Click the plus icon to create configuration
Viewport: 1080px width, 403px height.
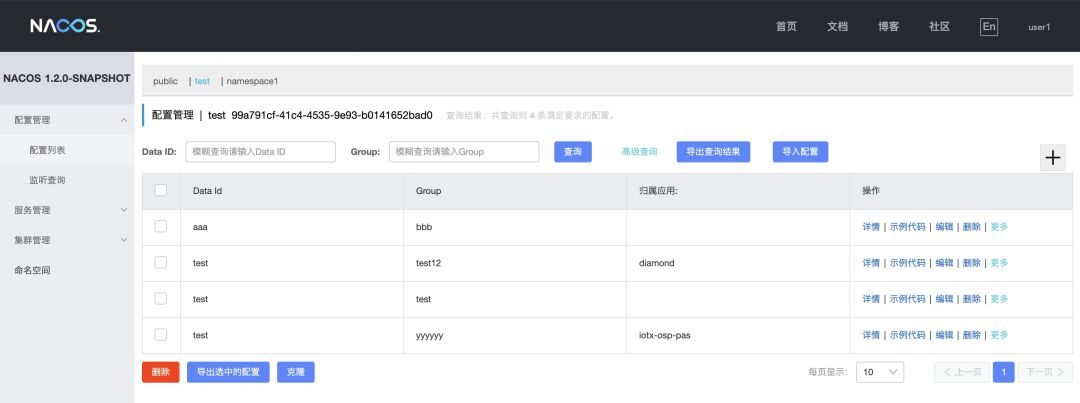coord(1052,157)
